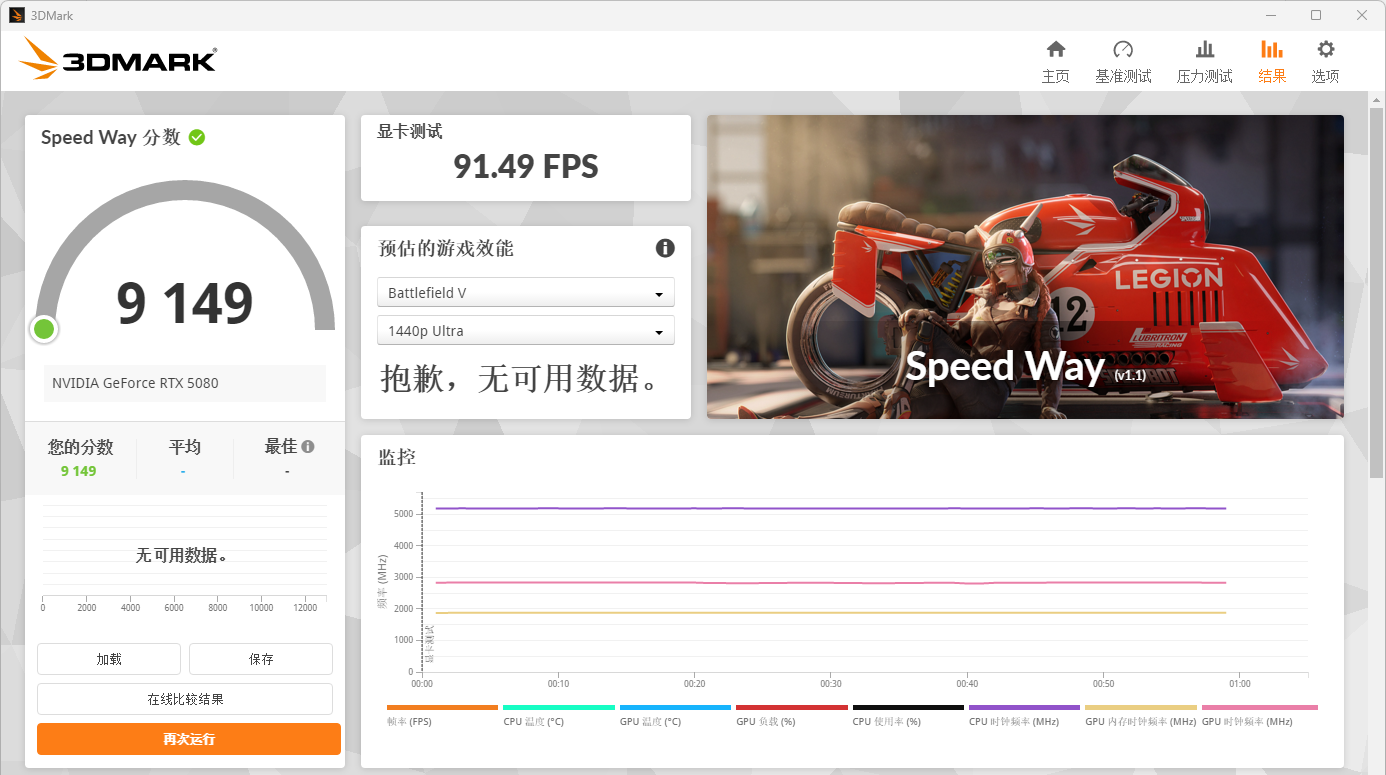Click the 在线比较结果 button
Screen dimensions: 1386x775
tap(185, 699)
